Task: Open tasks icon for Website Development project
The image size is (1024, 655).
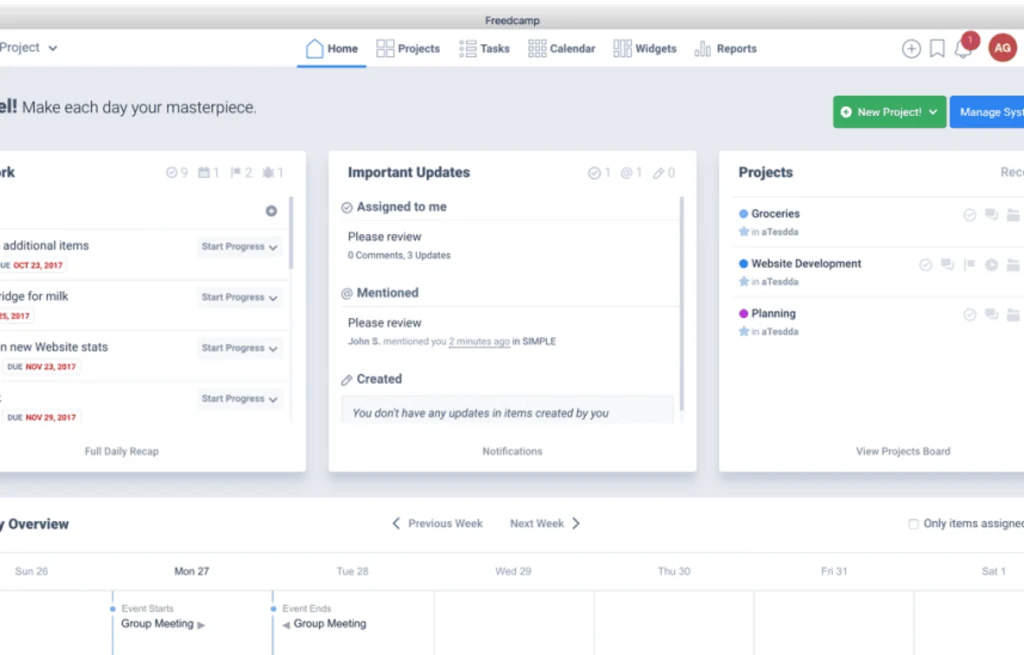Action: pyautogui.click(x=925, y=264)
